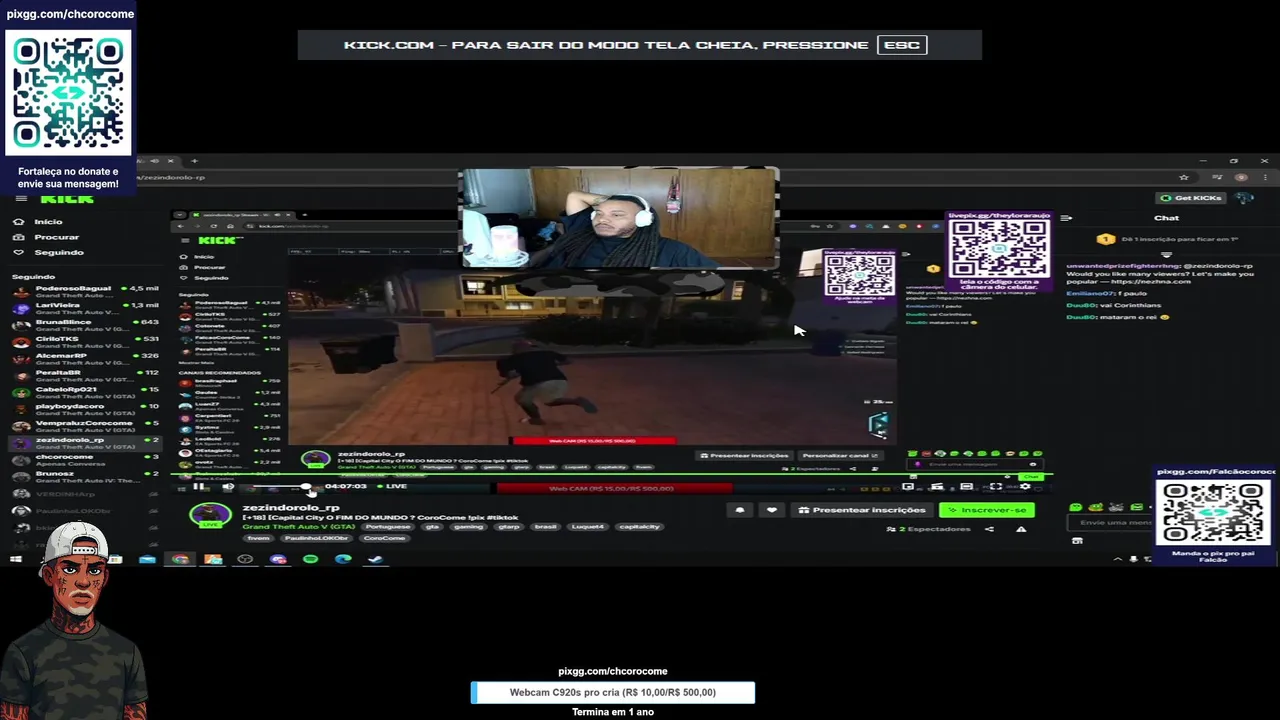
Task: Adjust the player volume slider
Action: [x=282, y=487]
